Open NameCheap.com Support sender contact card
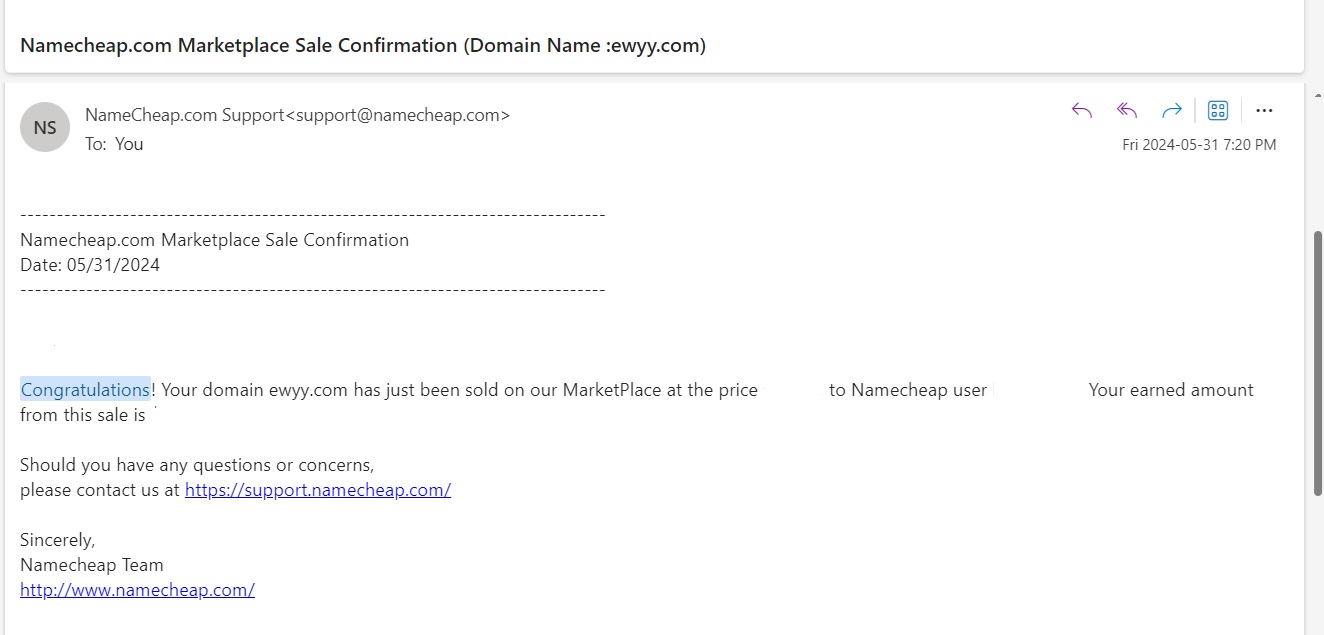The image size is (1324, 635). 297,115
